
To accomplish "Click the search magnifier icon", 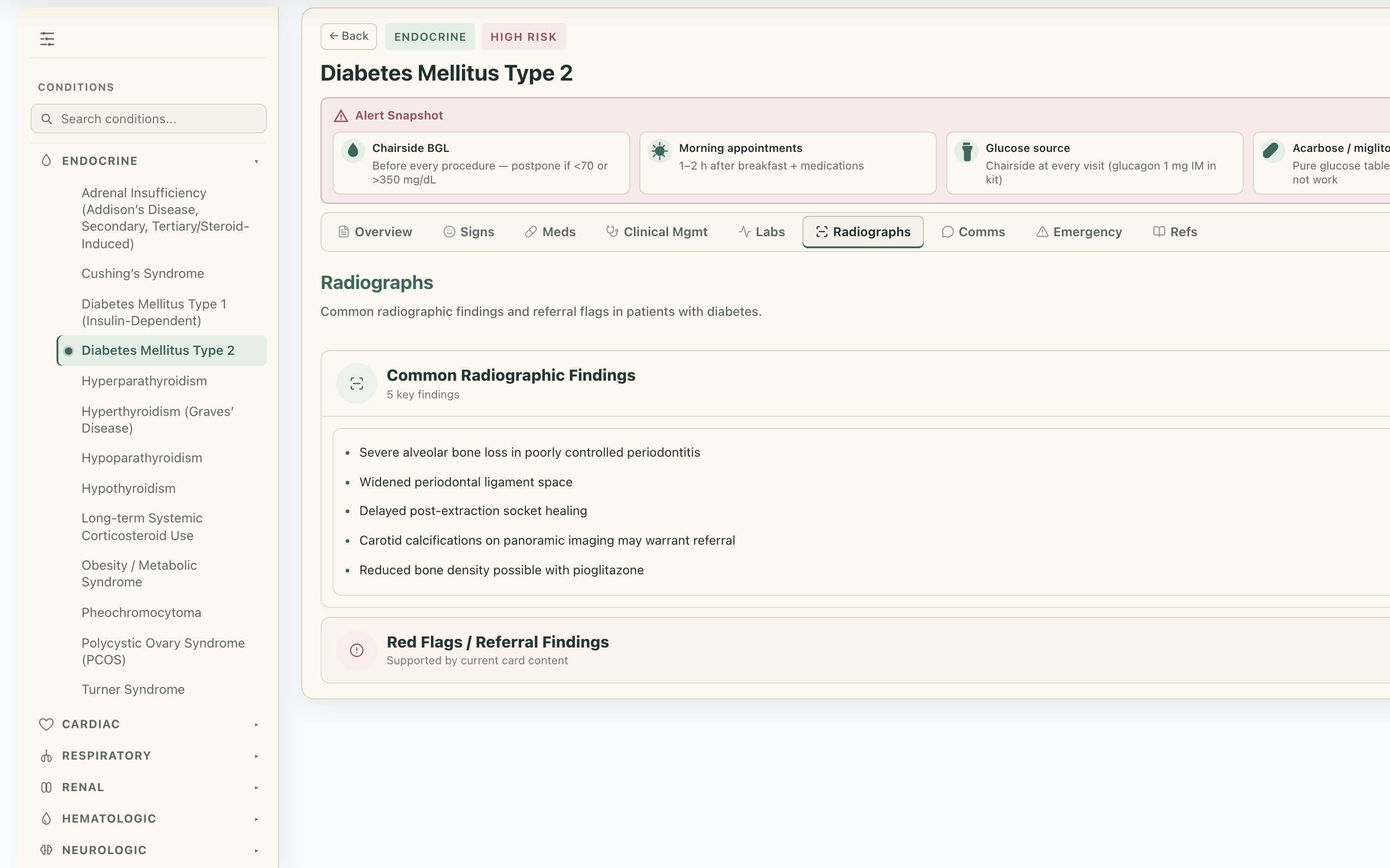I will (47, 119).
